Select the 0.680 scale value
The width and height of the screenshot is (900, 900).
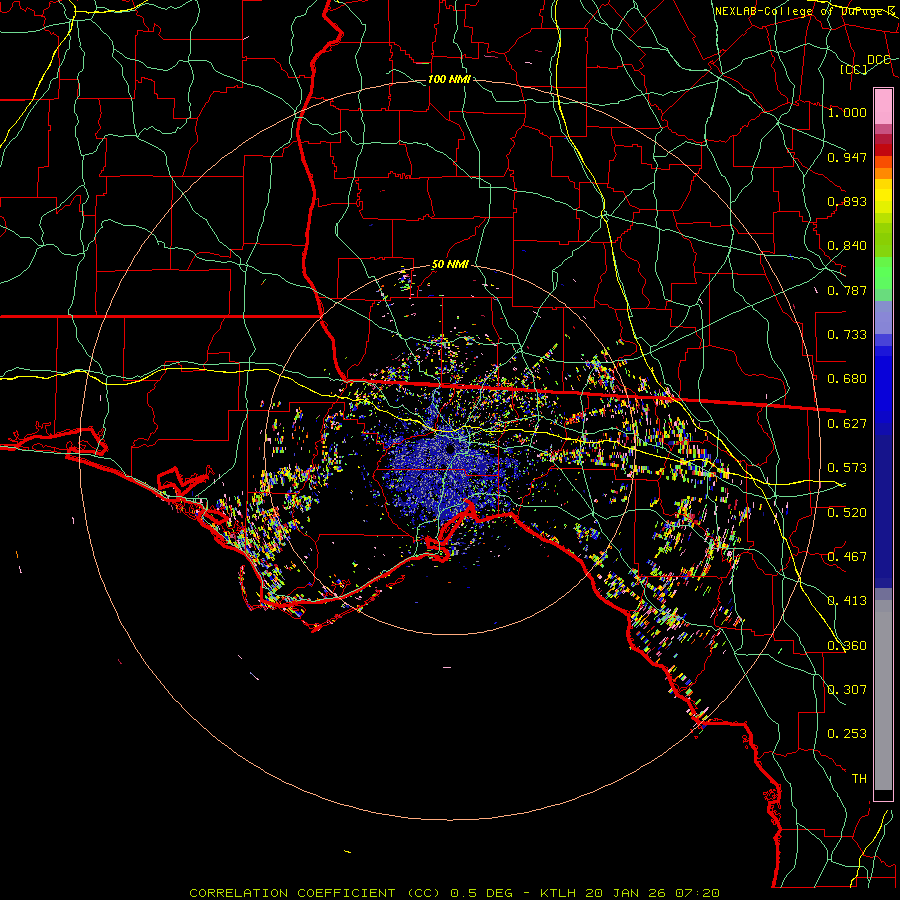(847, 379)
